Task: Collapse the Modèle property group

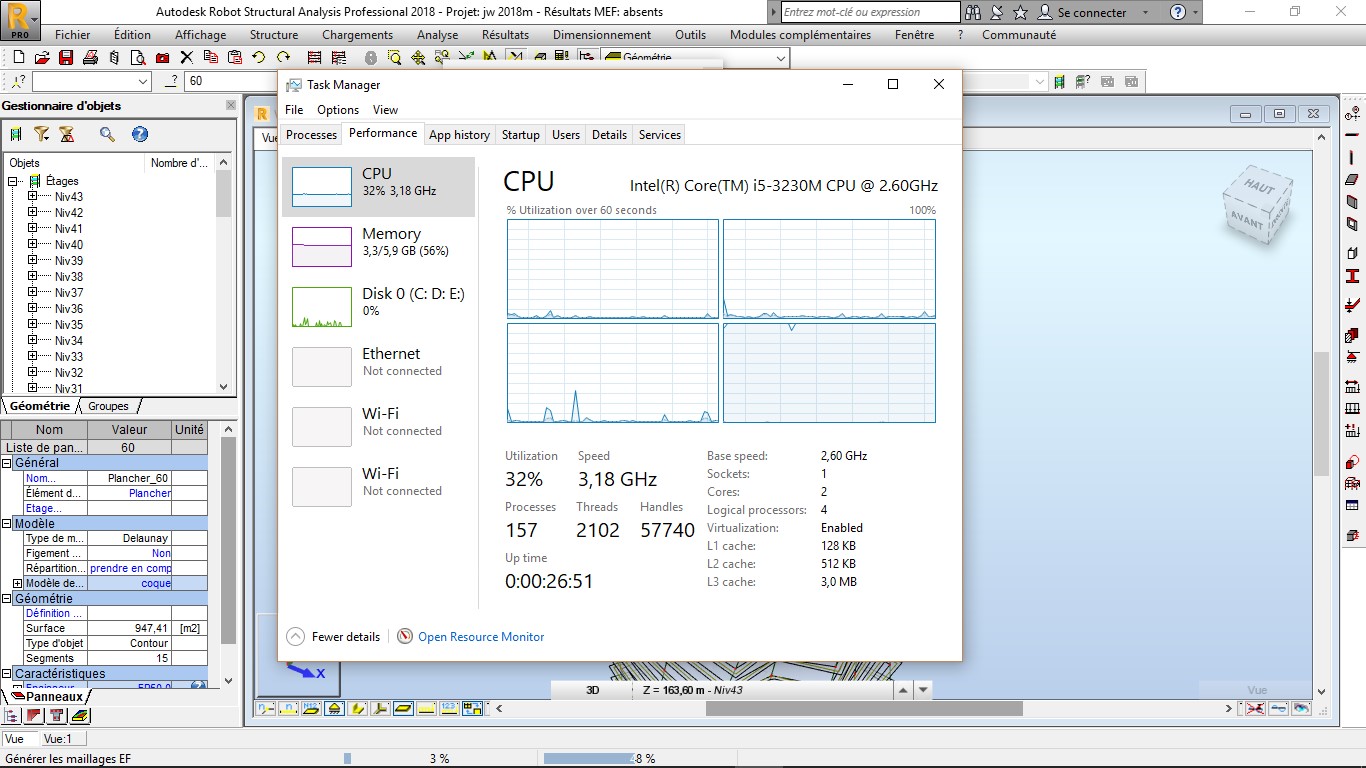Action: point(7,523)
